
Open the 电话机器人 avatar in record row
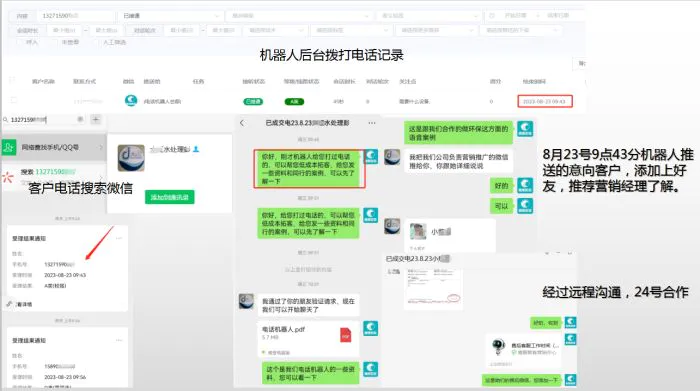point(131,100)
